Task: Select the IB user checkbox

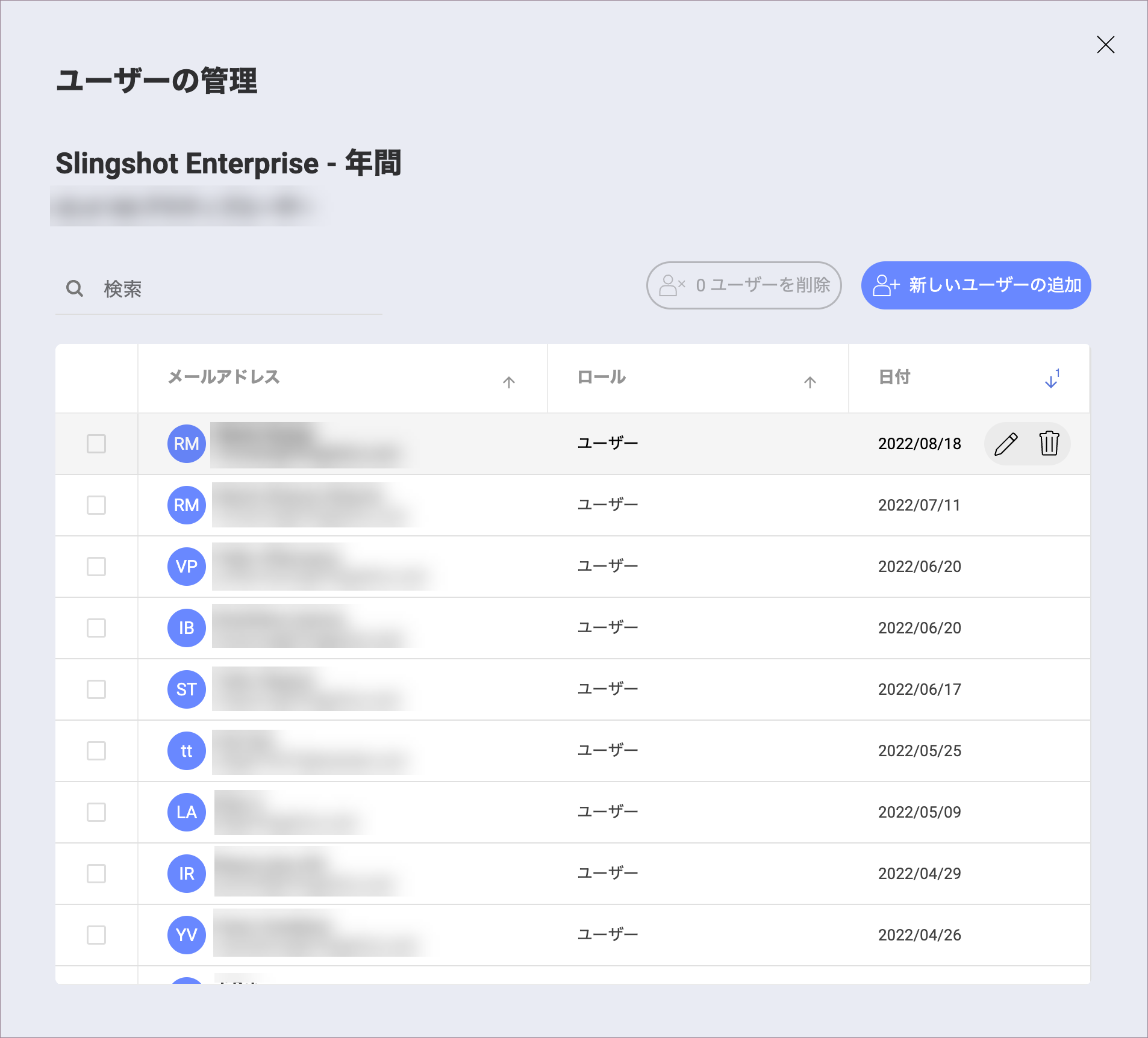Action: coord(96,628)
